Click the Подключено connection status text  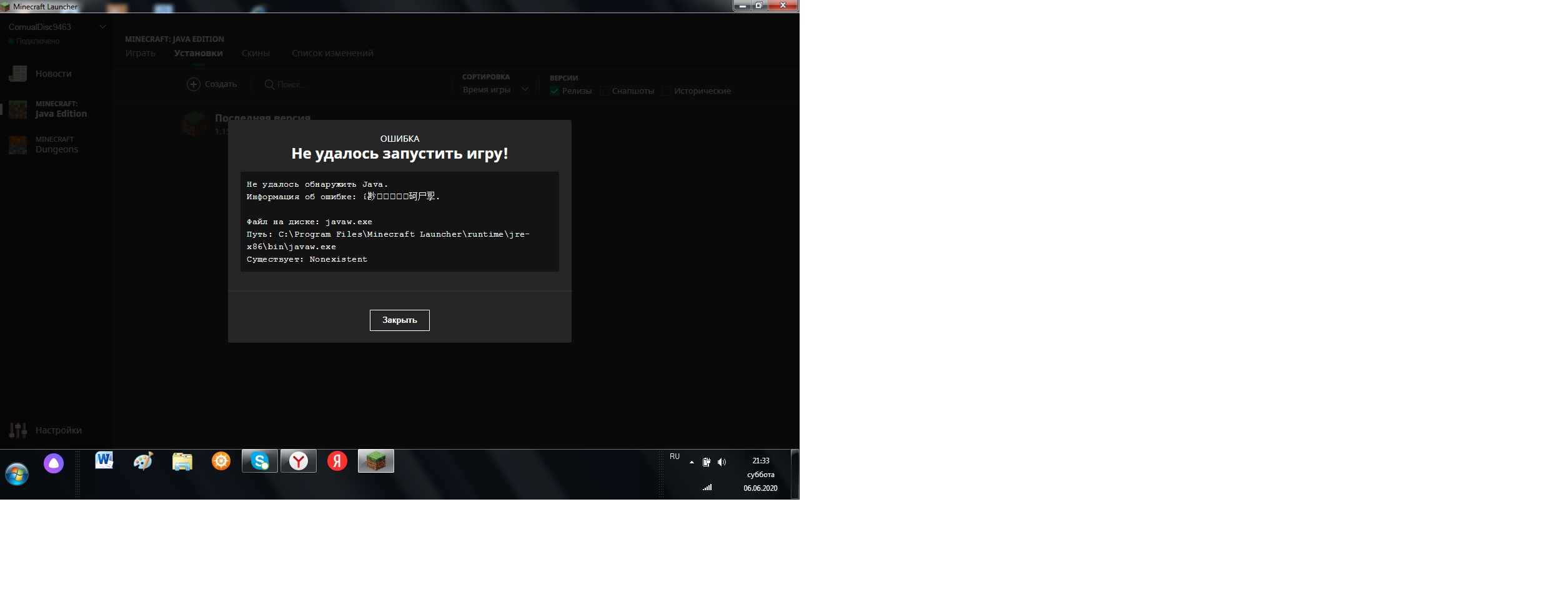(x=38, y=41)
